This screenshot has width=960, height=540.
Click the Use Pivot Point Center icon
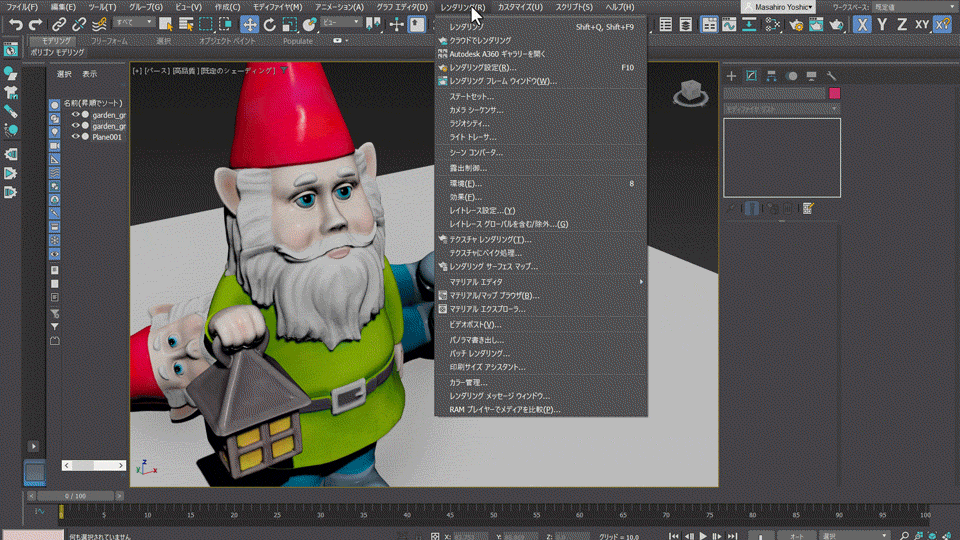click(x=372, y=24)
